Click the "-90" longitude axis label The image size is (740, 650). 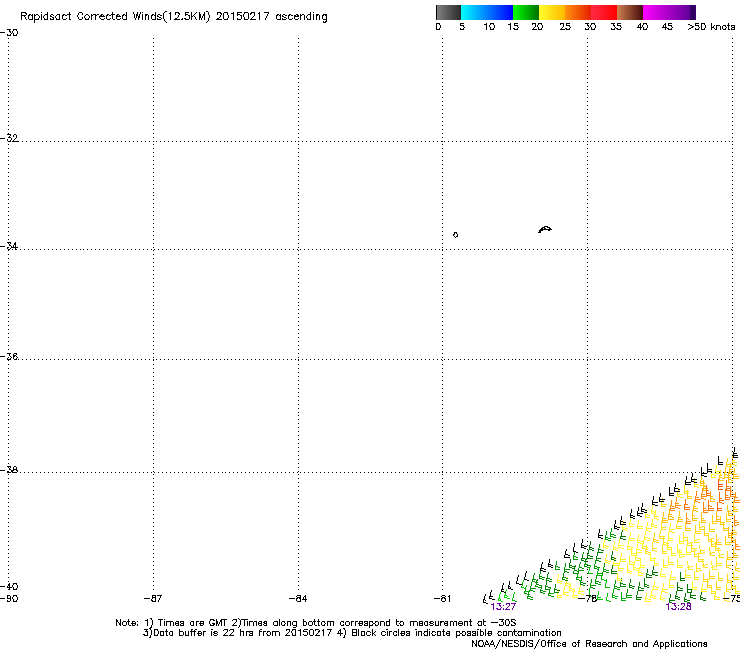coord(9,599)
